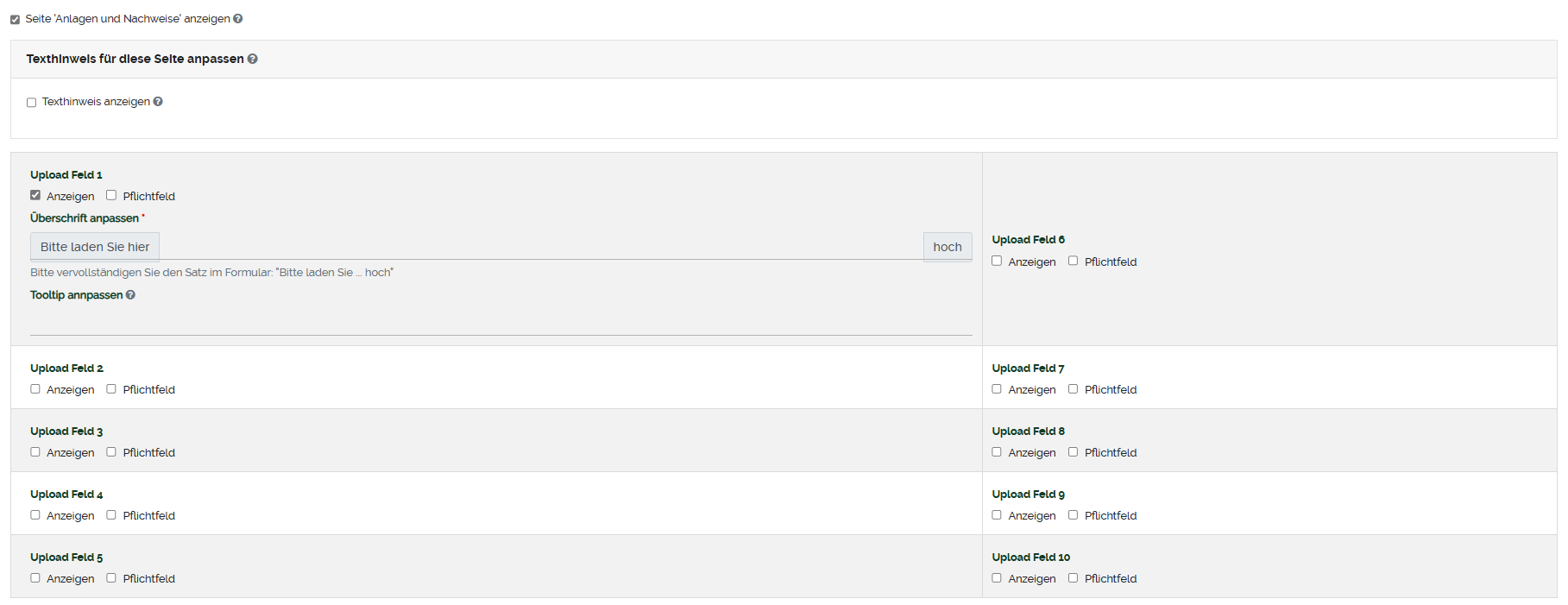The width and height of the screenshot is (1568, 605).
Task: Tick Pflichtfeld for Upload Feld 5
Action: click(x=111, y=578)
